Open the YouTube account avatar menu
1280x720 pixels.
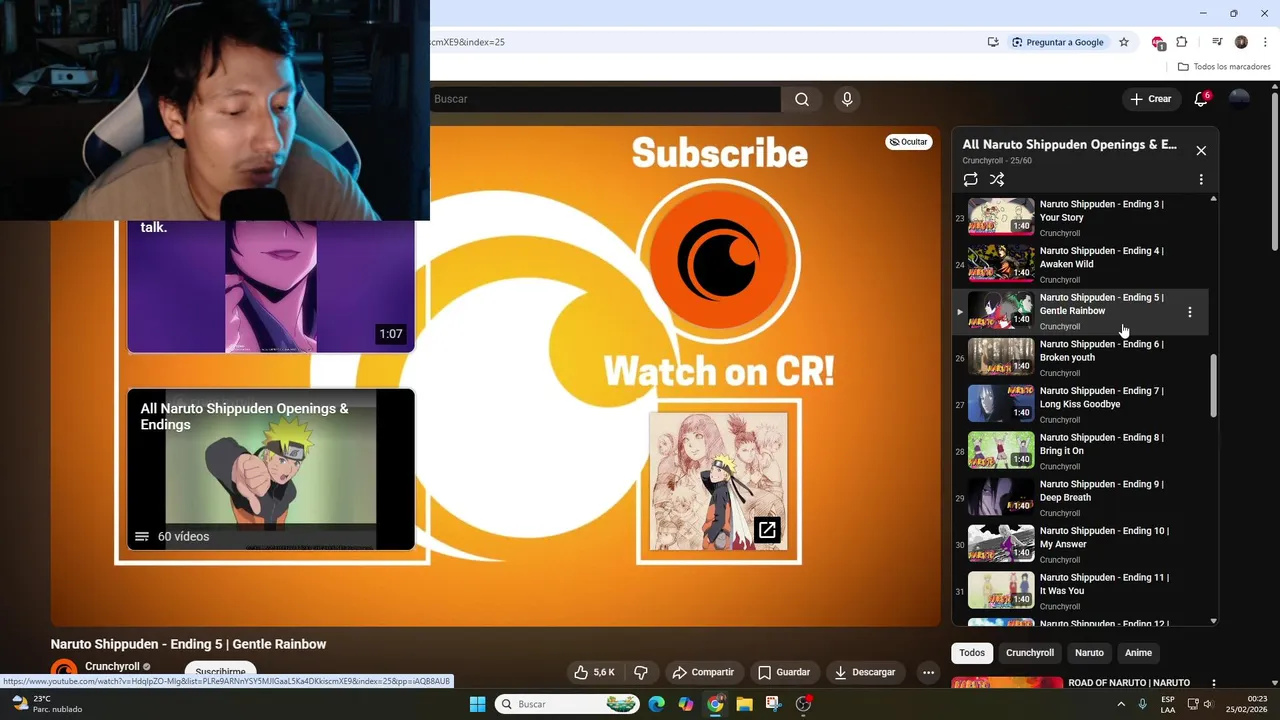coord(1239,99)
